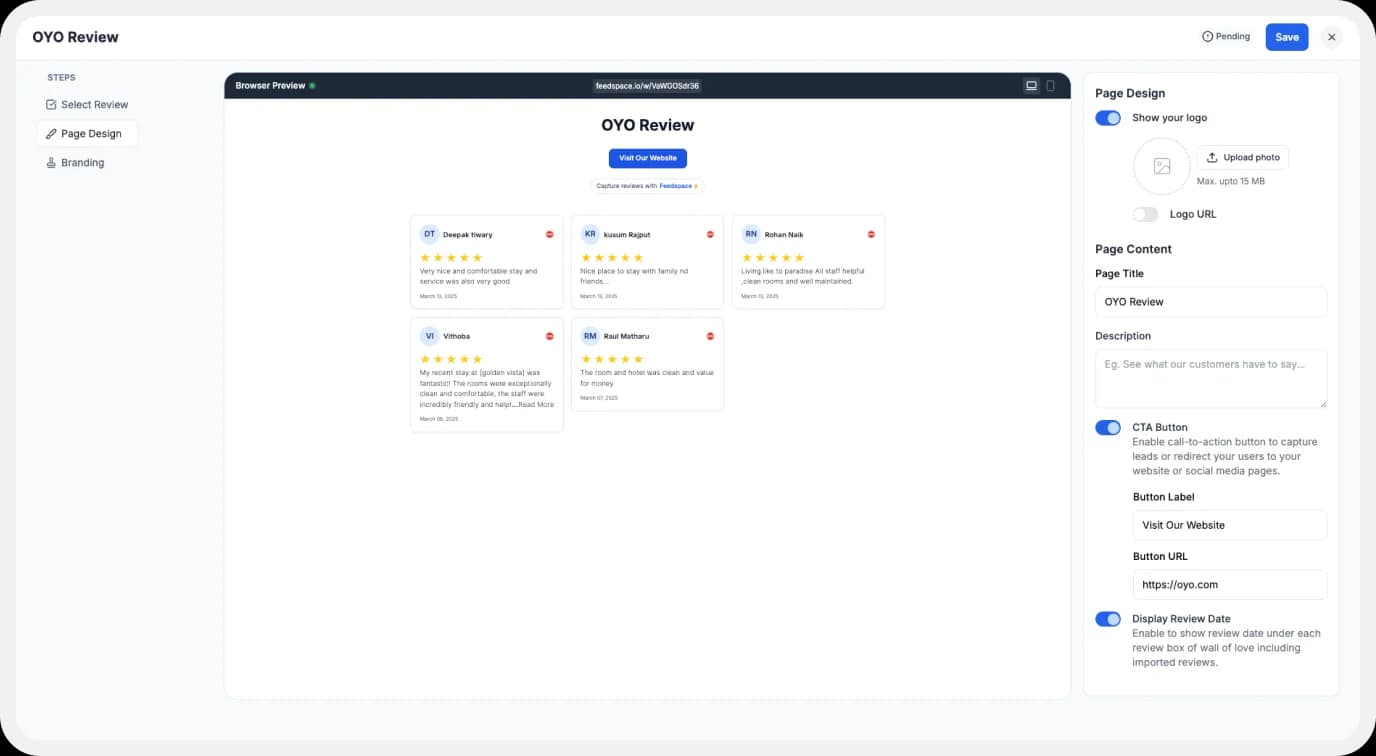Turn off the Display Review Date toggle
This screenshot has height=756, width=1376.
click(x=1107, y=618)
